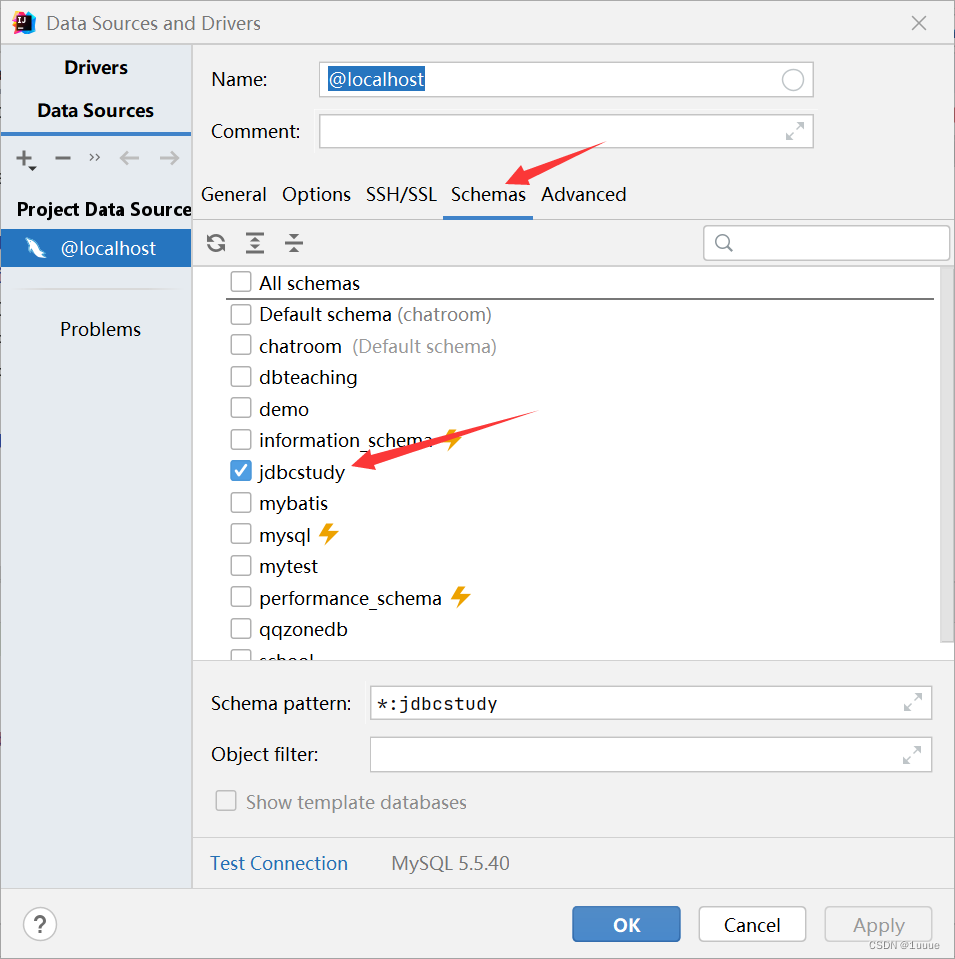This screenshot has height=959, width=955.
Task: Remove selected data source with minus icon
Action: click(62, 158)
